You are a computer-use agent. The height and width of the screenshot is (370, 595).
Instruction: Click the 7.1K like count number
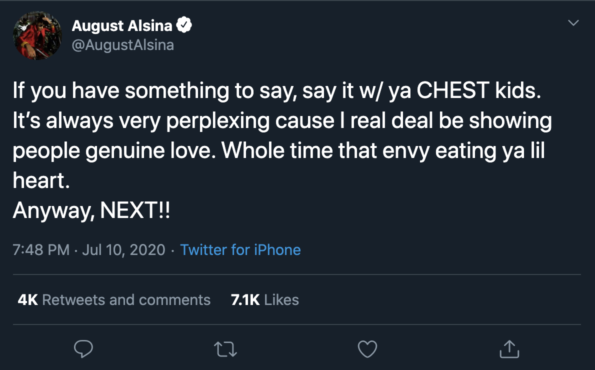(245, 300)
